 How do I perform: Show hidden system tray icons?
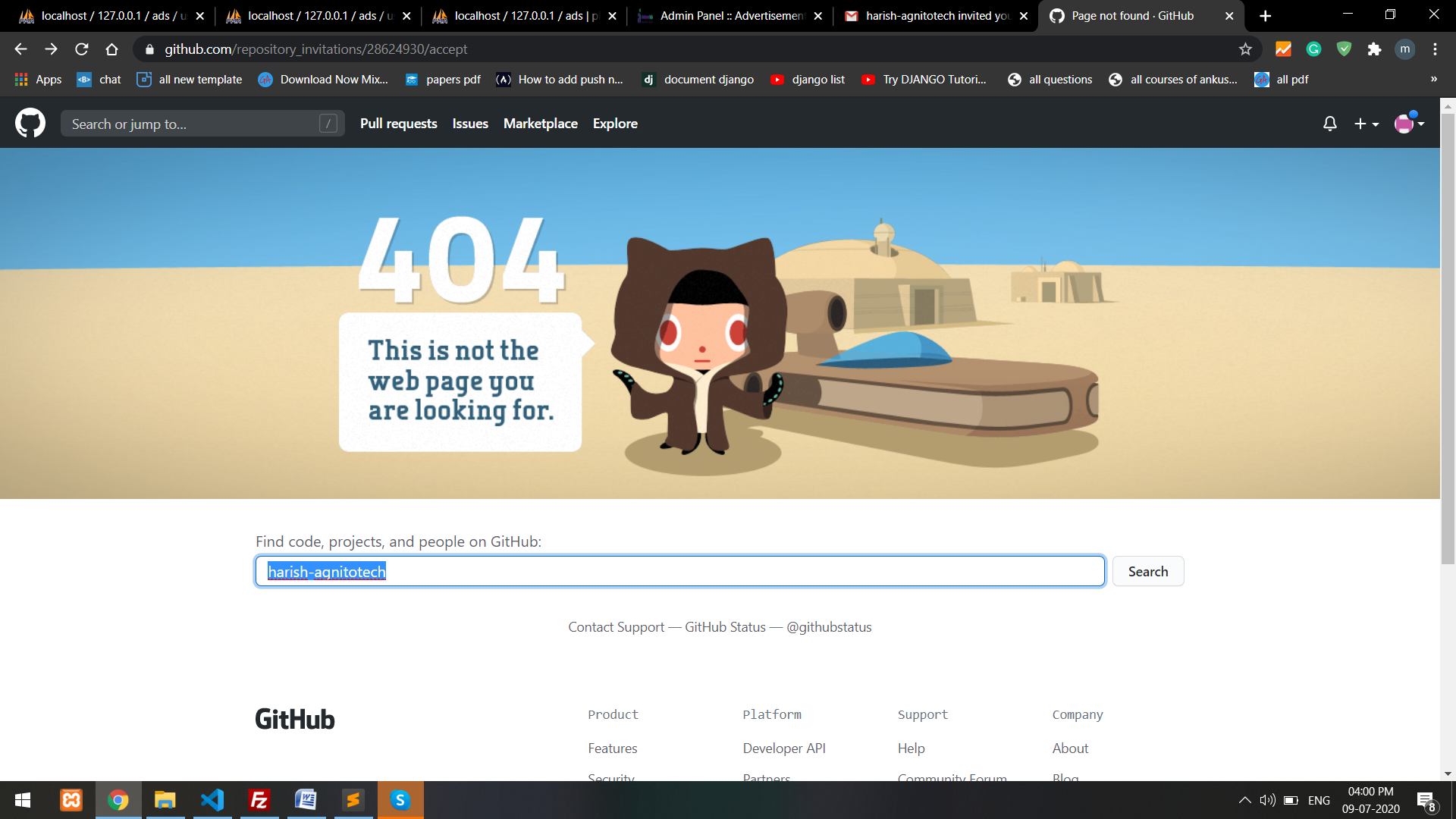point(1244,800)
